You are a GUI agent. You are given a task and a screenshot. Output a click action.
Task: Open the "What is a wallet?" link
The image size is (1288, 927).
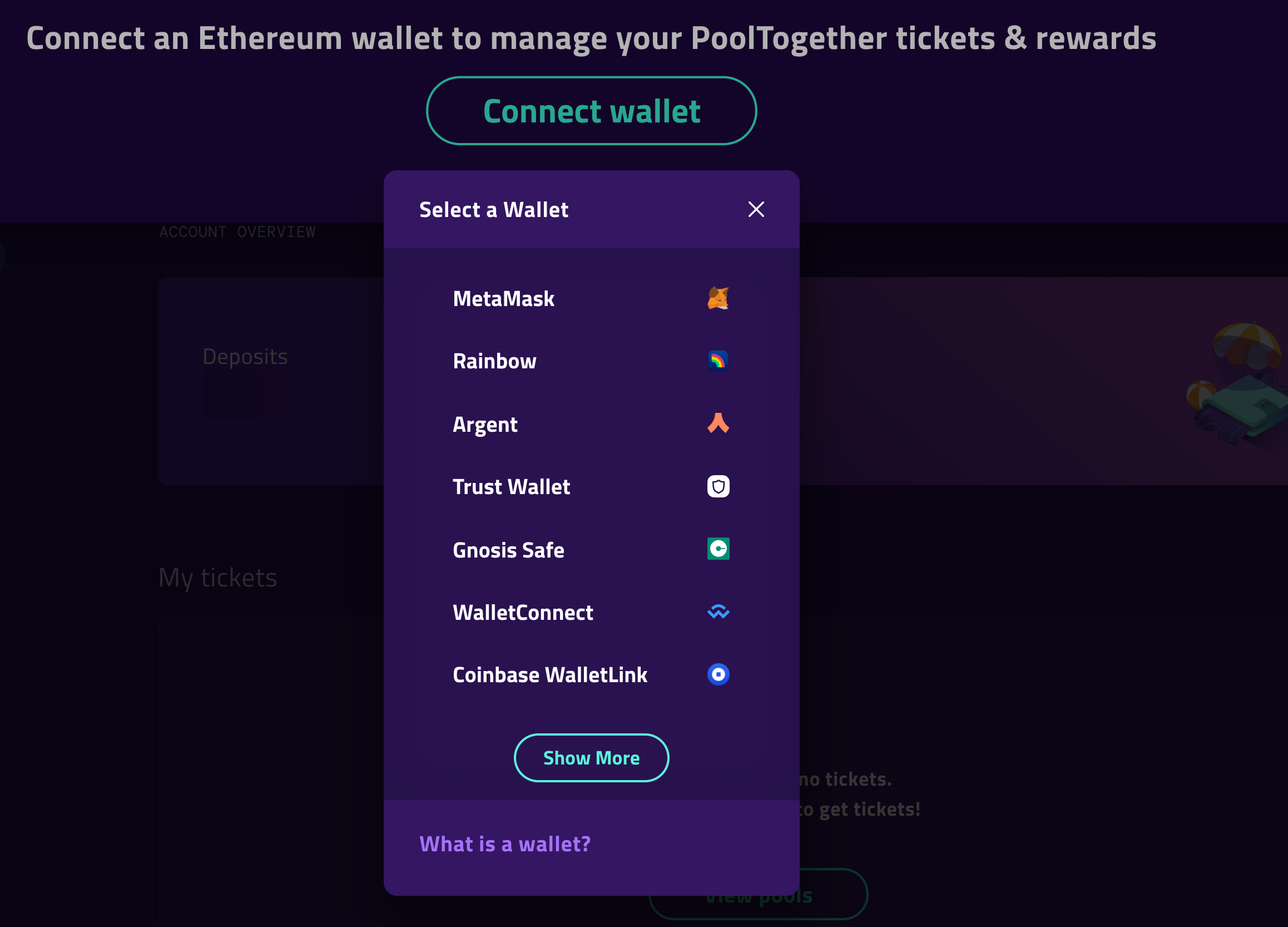click(505, 844)
